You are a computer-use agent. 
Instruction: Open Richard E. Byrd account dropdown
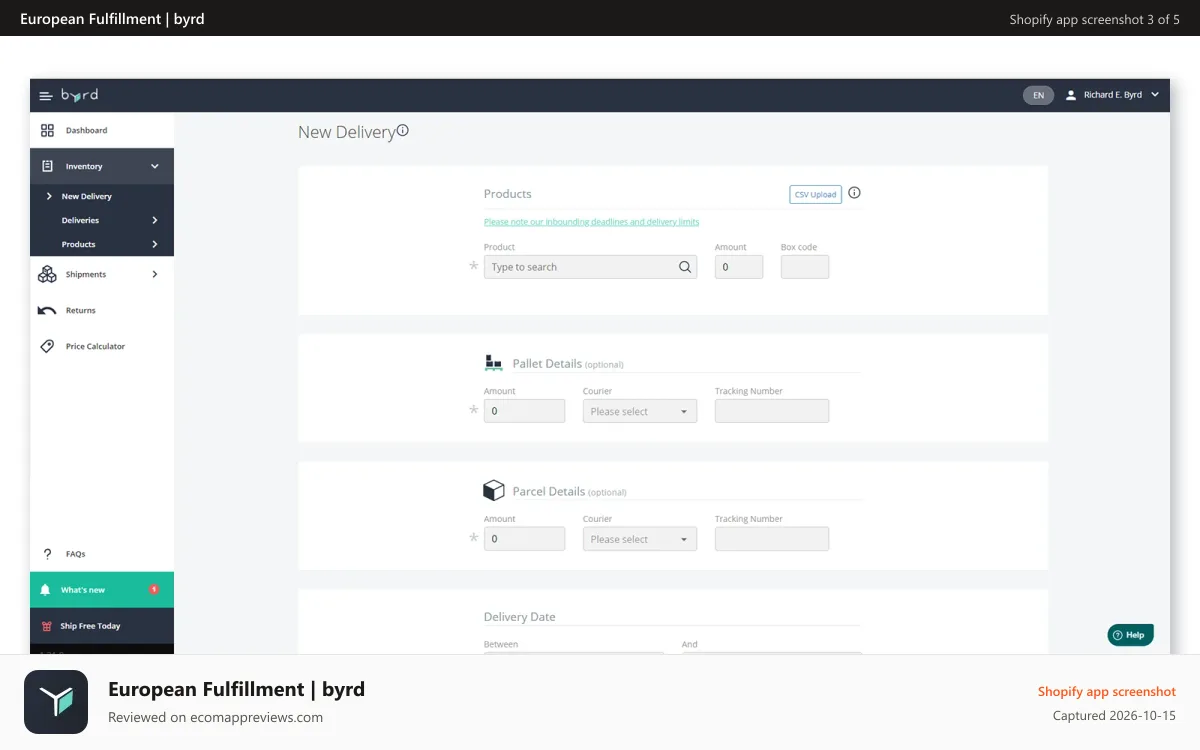pyautogui.click(x=1112, y=95)
